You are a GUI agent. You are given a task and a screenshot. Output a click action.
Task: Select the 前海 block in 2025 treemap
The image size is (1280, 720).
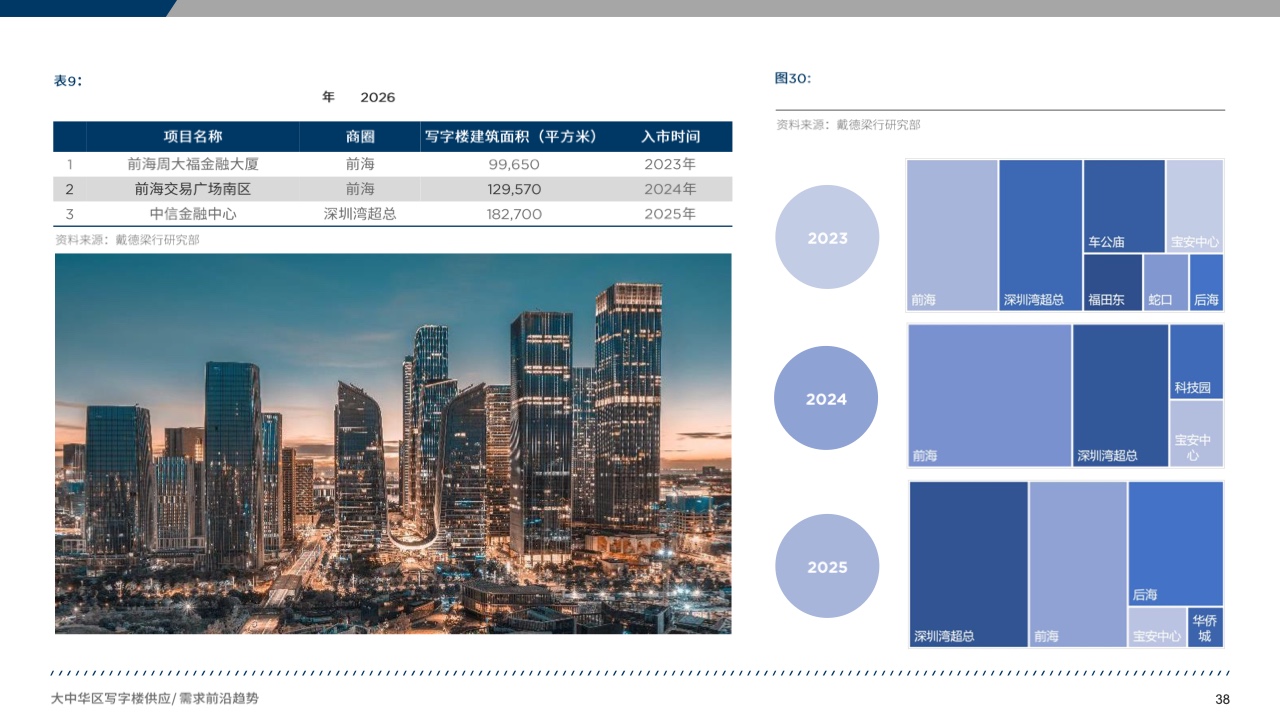tap(1078, 564)
